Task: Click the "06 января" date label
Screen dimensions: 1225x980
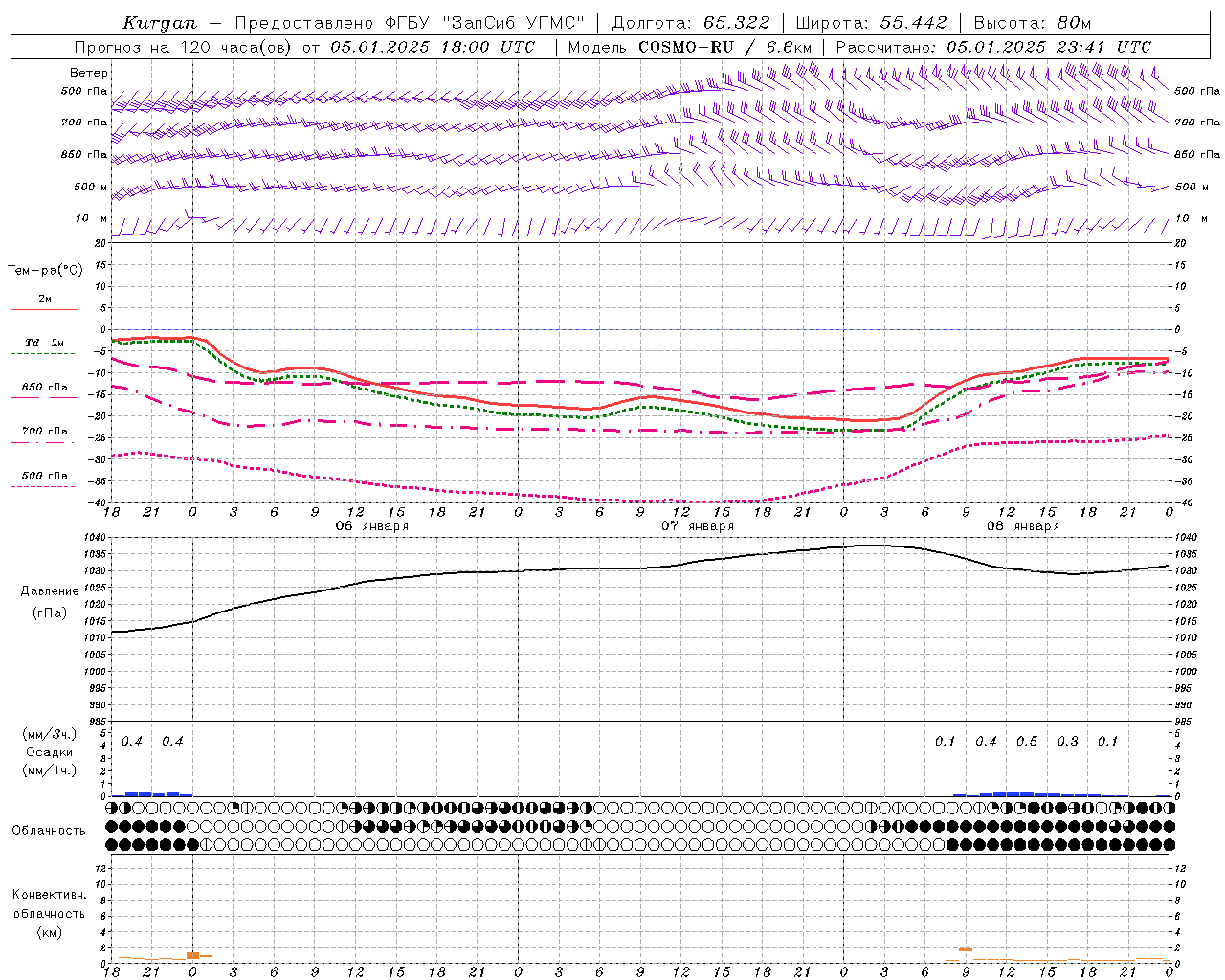Action: click(371, 526)
